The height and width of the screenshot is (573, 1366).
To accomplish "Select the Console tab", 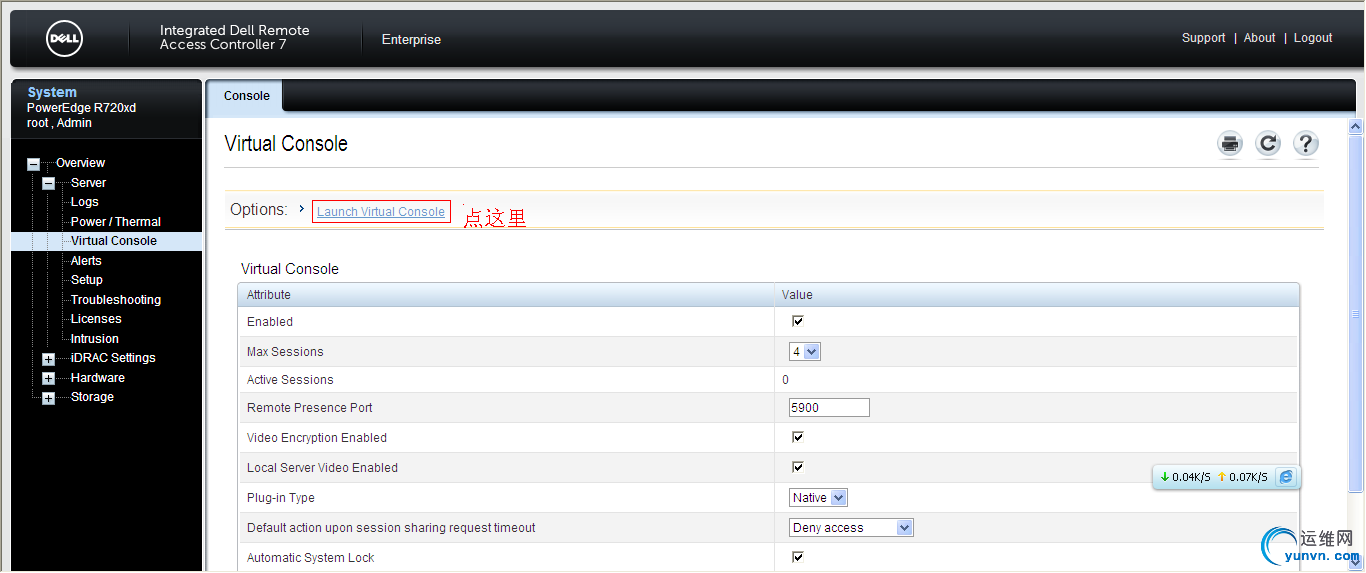I will pos(247,96).
